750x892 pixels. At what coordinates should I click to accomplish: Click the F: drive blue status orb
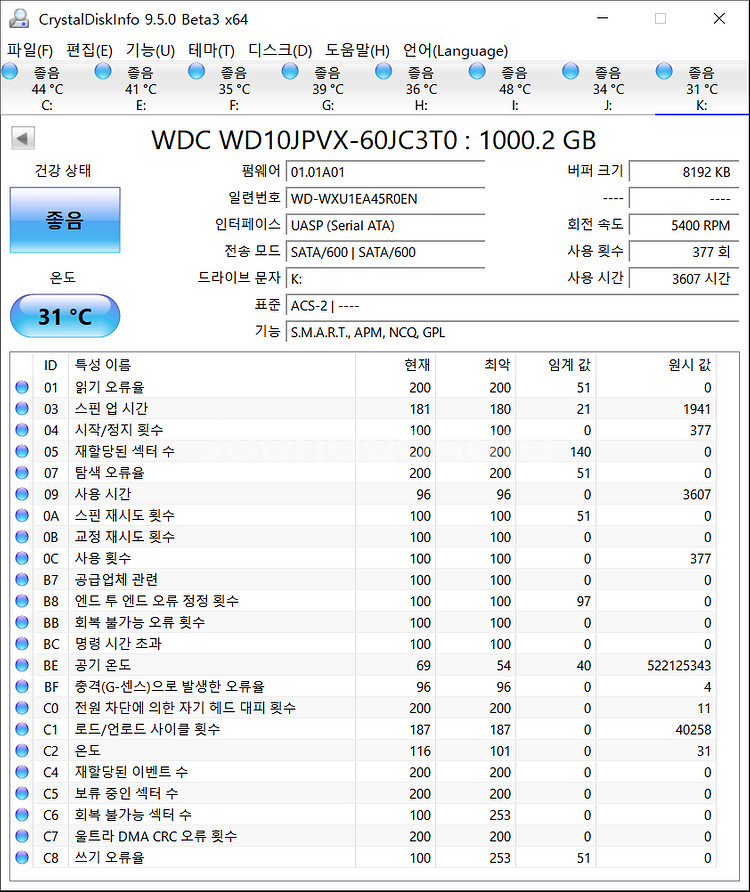point(196,72)
